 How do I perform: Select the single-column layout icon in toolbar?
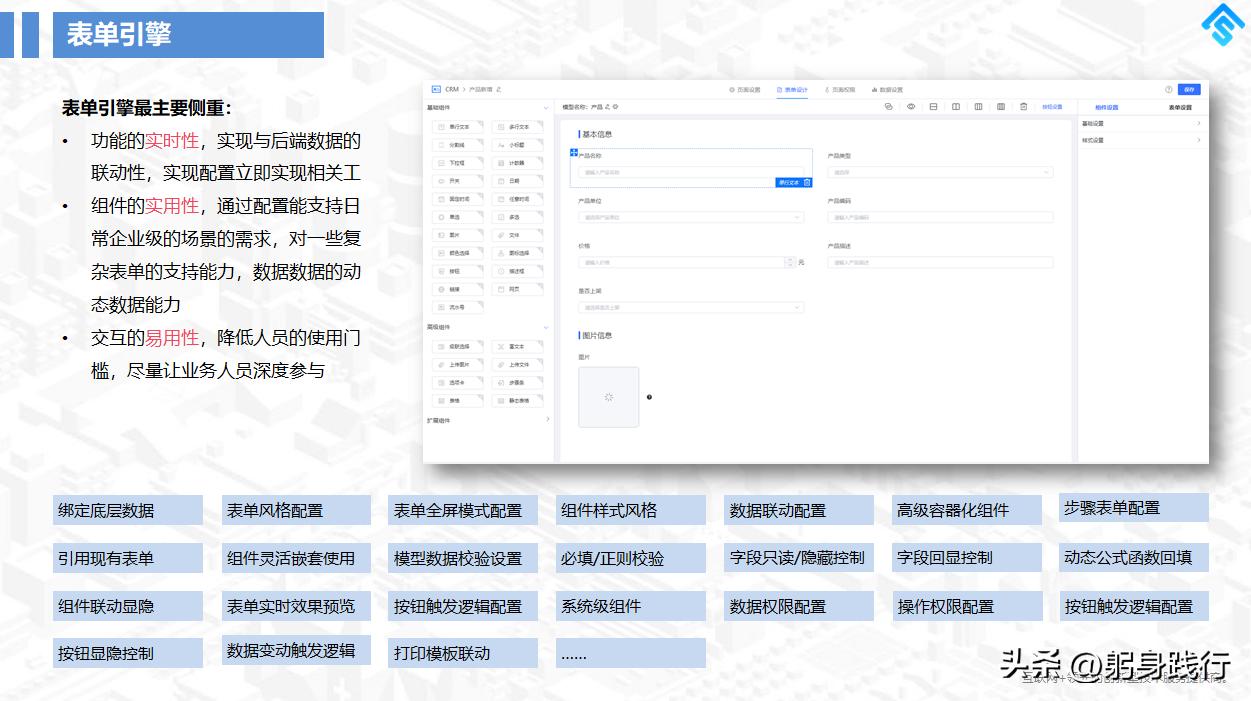(933, 107)
